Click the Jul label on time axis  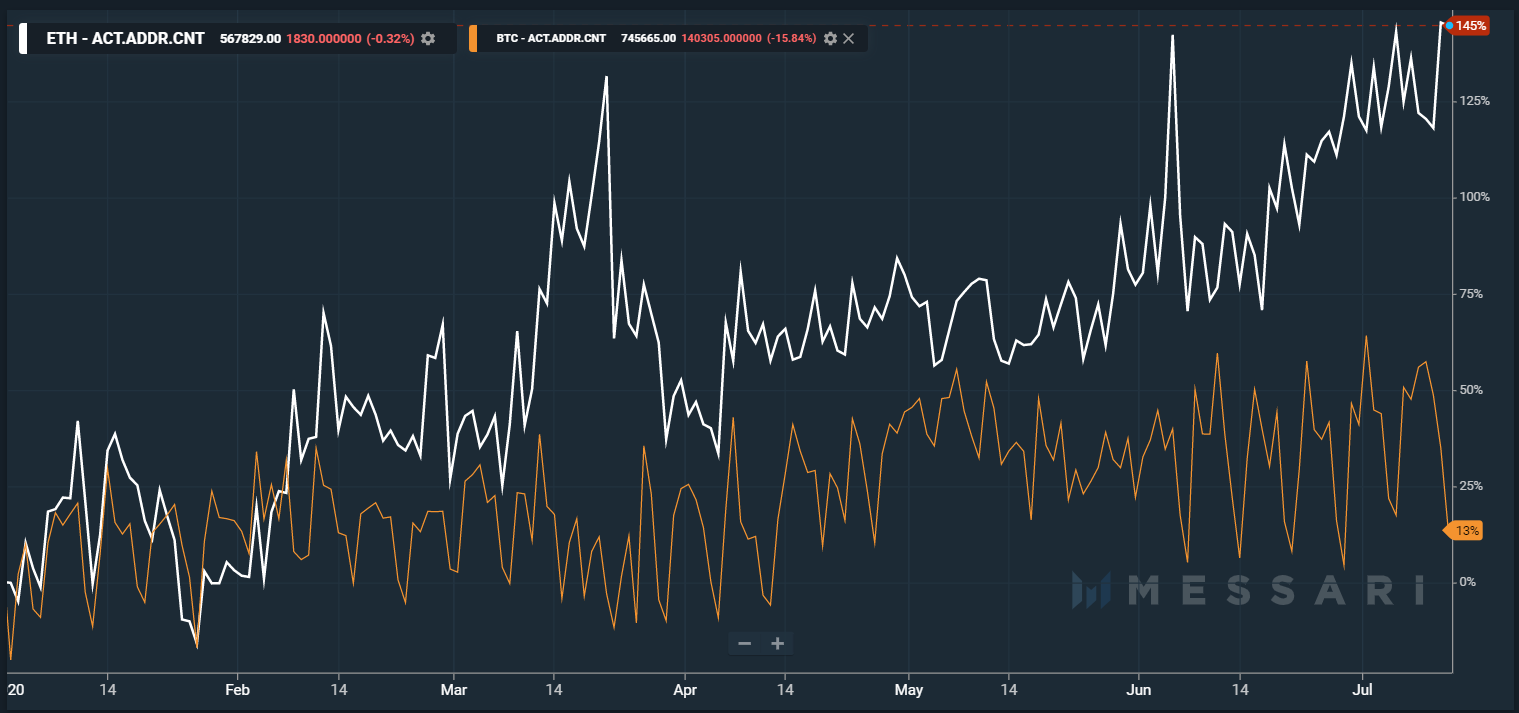(x=1360, y=690)
